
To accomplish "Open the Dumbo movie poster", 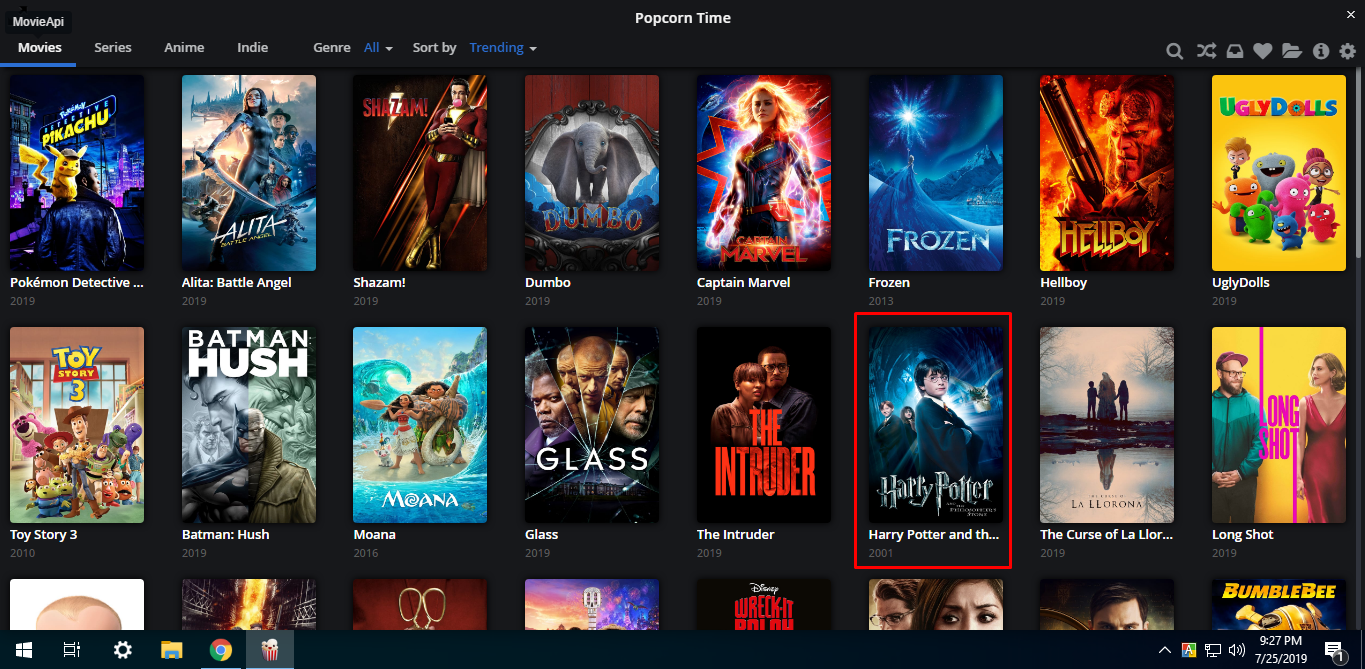I will point(592,173).
